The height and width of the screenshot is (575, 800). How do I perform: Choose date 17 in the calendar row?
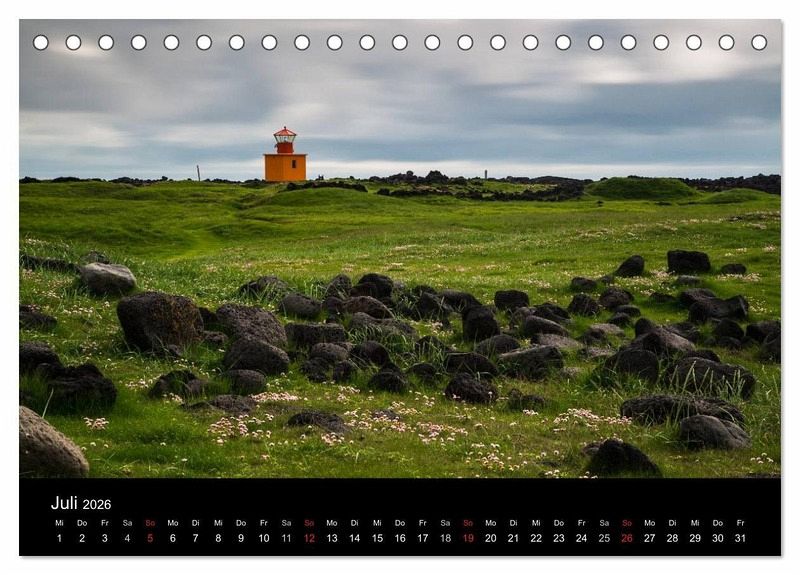422,538
